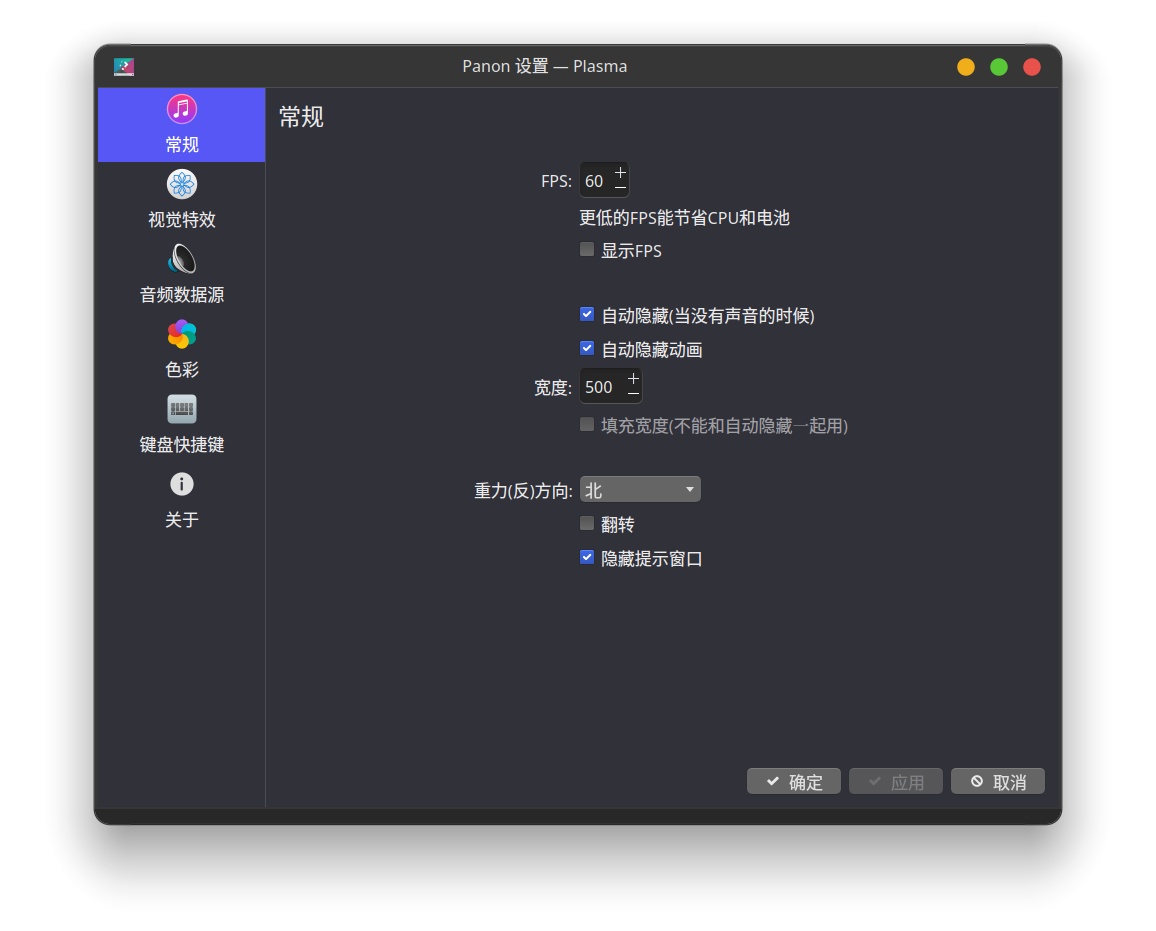Toggle the 自动隐藏动画 checkbox

pyautogui.click(x=587, y=349)
